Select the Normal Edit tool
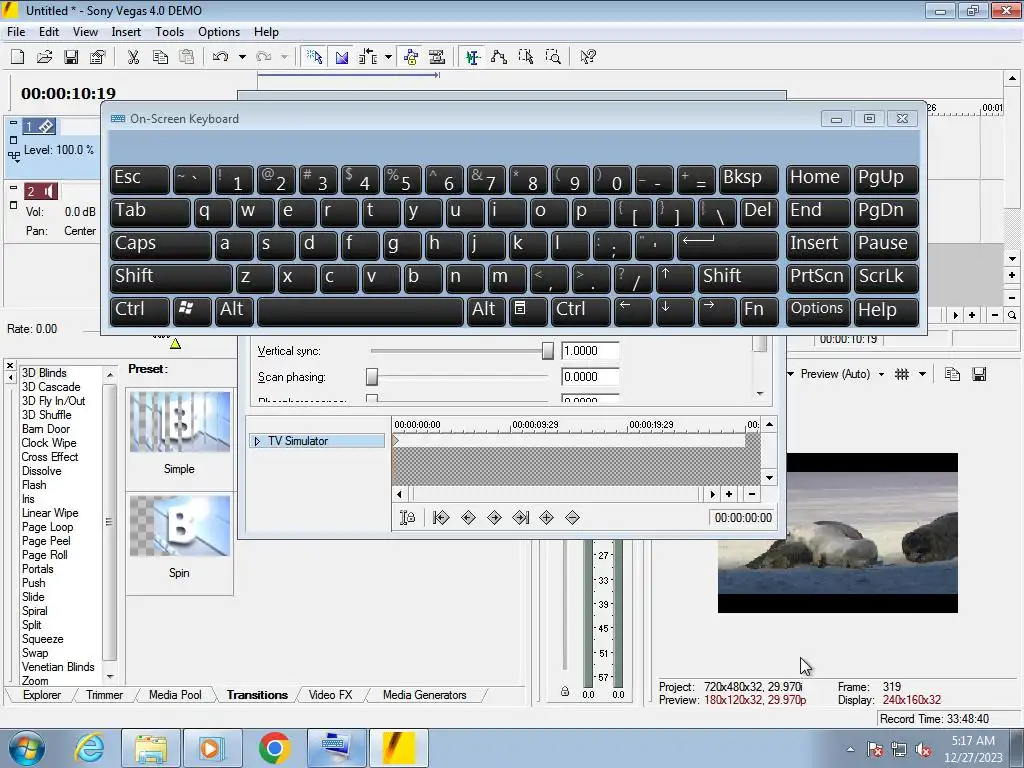 click(473, 57)
